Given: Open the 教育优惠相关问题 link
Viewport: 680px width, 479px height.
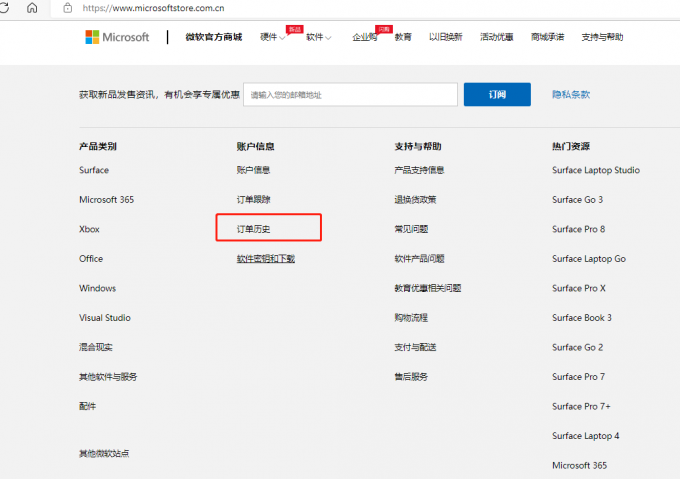Looking at the screenshot, I should tap(427, 288).
